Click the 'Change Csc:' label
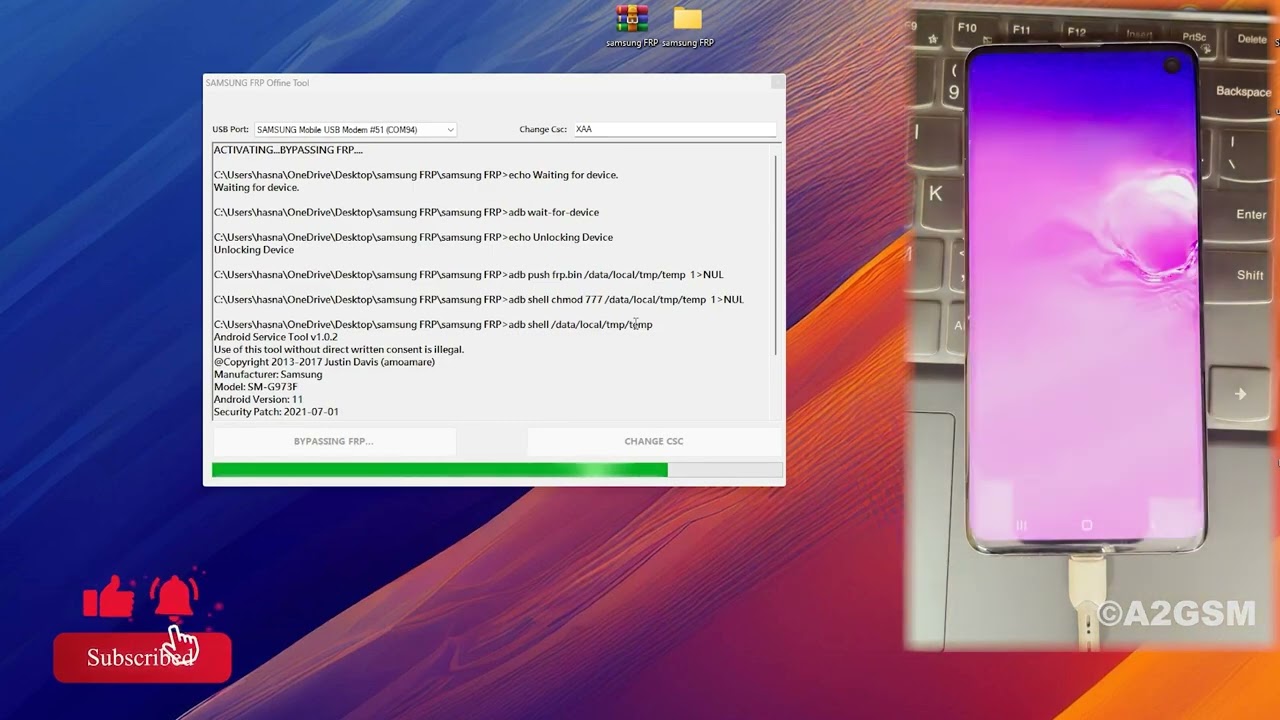The width and height of the screenshot is (1280, 720). click(x=543, y=129)
